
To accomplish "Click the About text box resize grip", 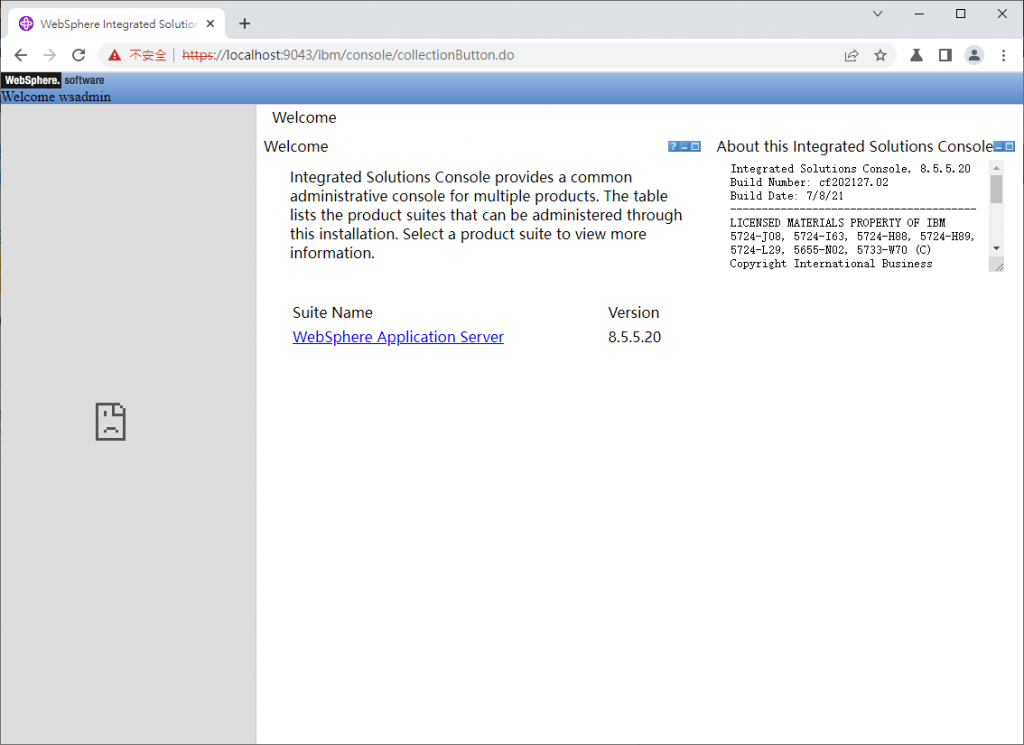I will (x=997, y=265).
